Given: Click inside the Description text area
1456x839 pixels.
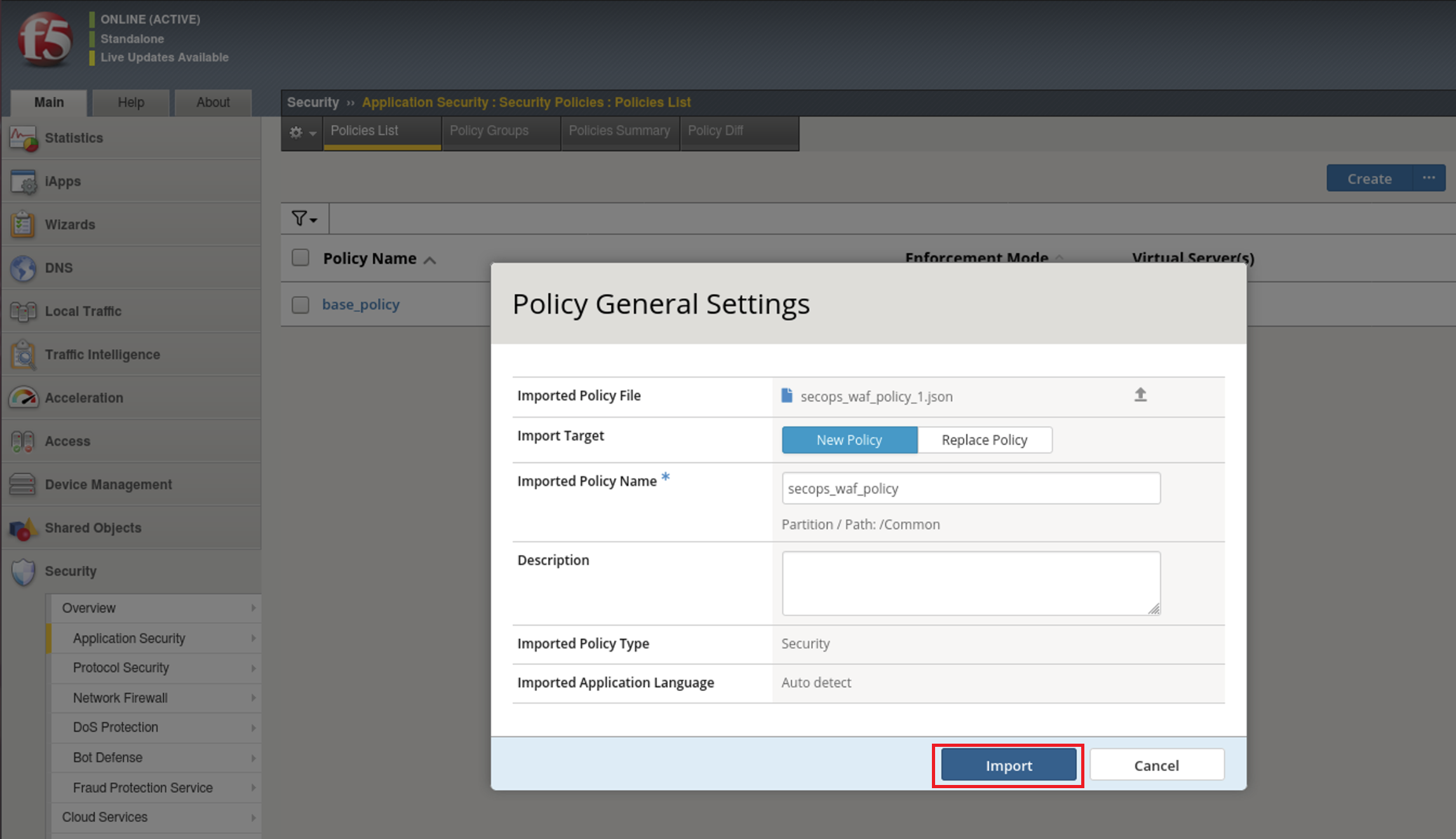Looking at the screenshot, I should click(971, 583).
